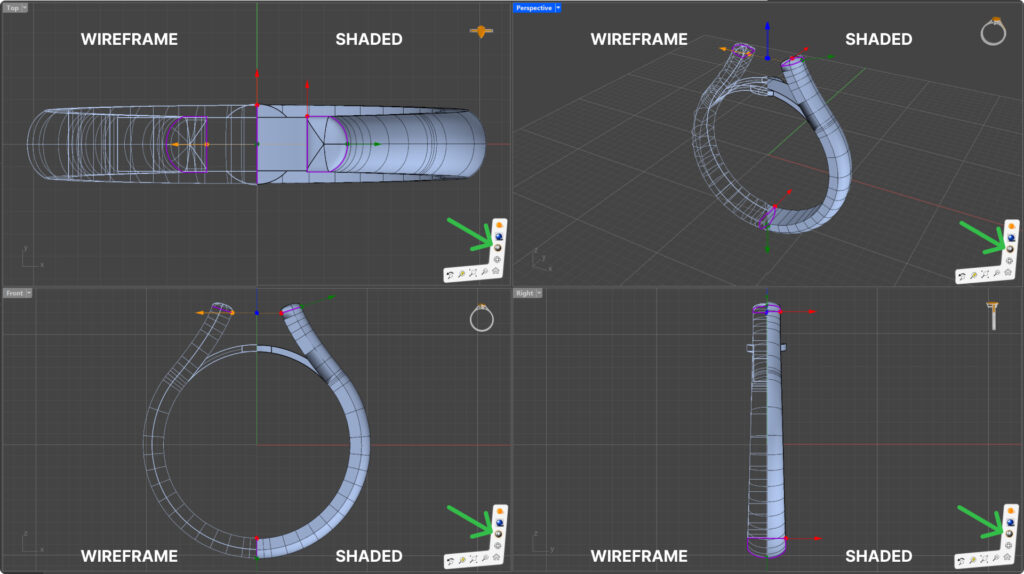Click the yellow pan icon in Top viewport toolbar
Viewport: 1024px width, 574px height.
[x=462, y=272]
